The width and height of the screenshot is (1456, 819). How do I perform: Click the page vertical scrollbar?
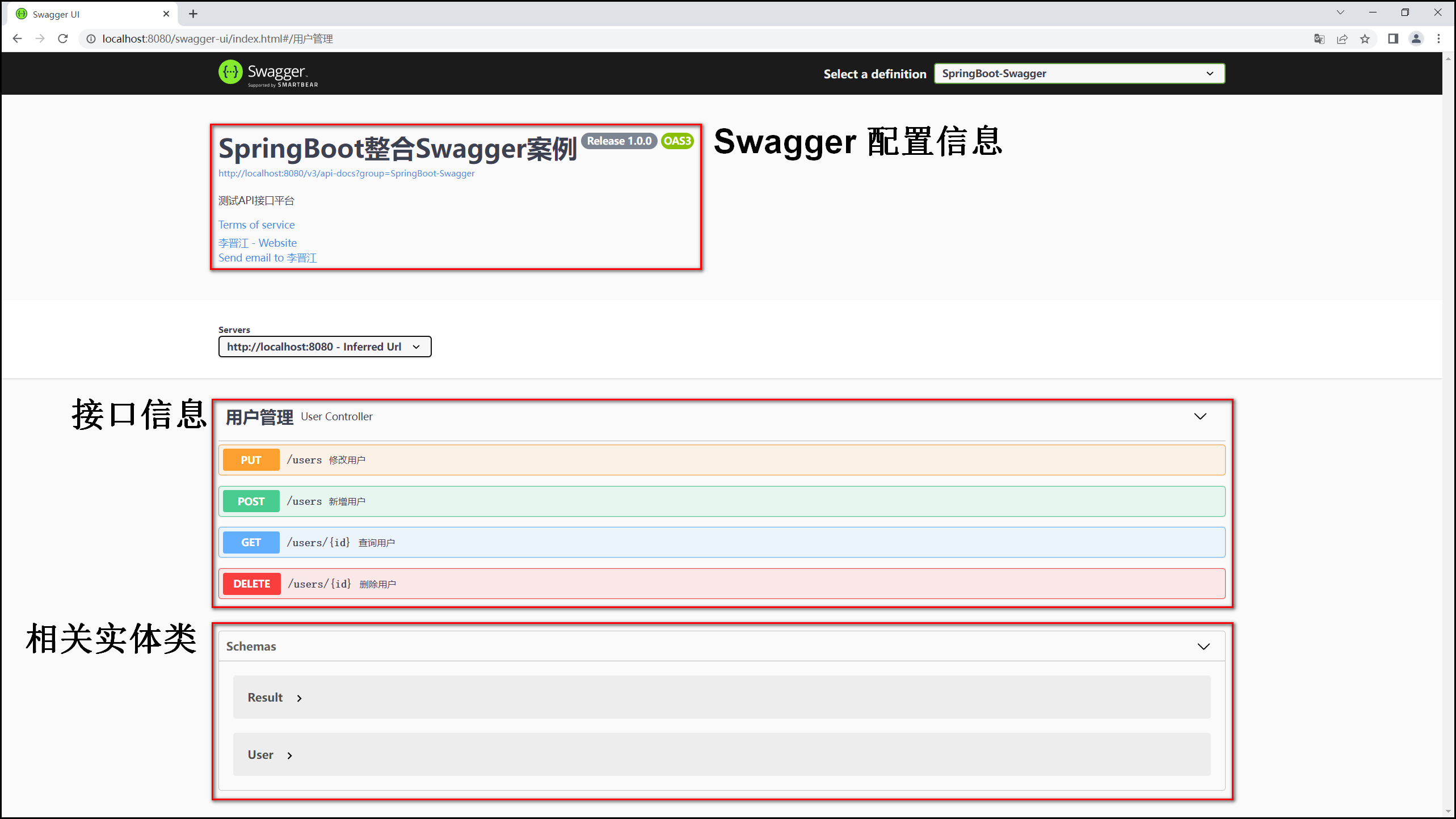(x=1449, y=435)
